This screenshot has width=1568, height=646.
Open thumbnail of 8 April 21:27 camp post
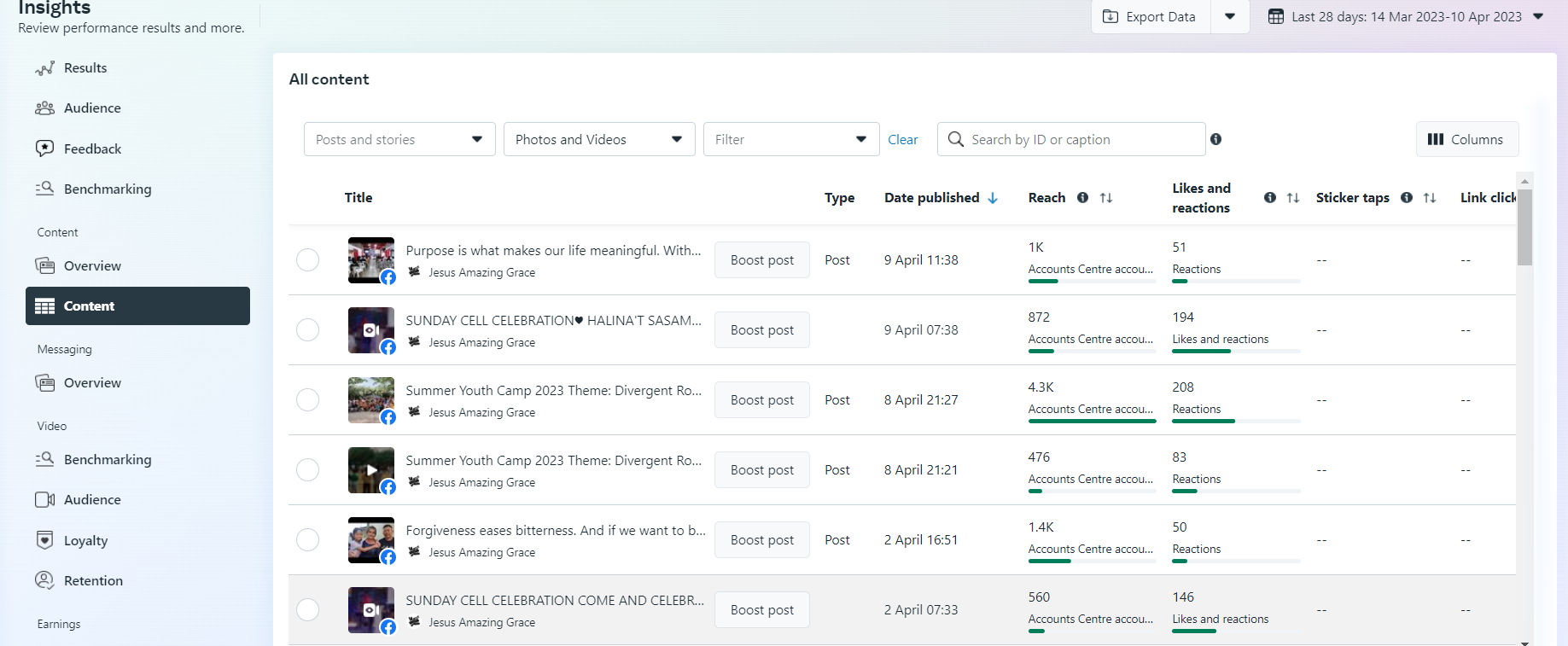coord(371,400)
